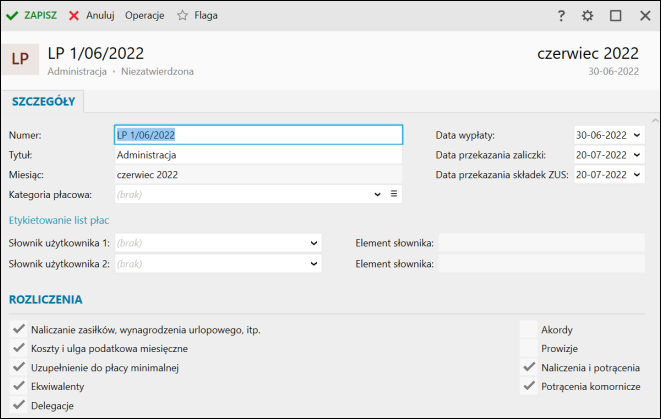Open help with the question mark icon

(561, 16)
